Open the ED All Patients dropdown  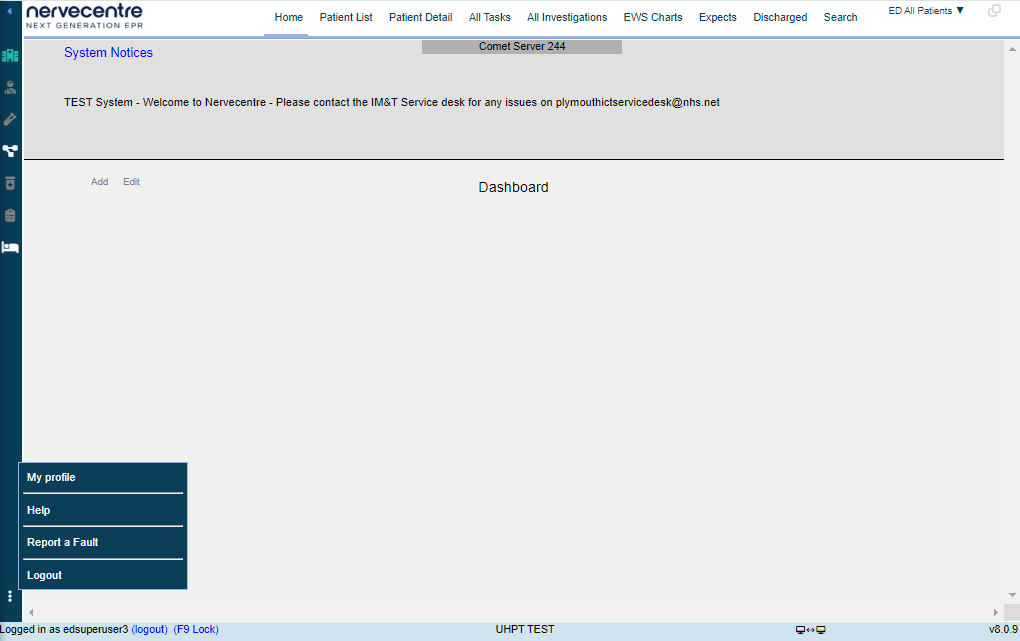click(926, 10)
